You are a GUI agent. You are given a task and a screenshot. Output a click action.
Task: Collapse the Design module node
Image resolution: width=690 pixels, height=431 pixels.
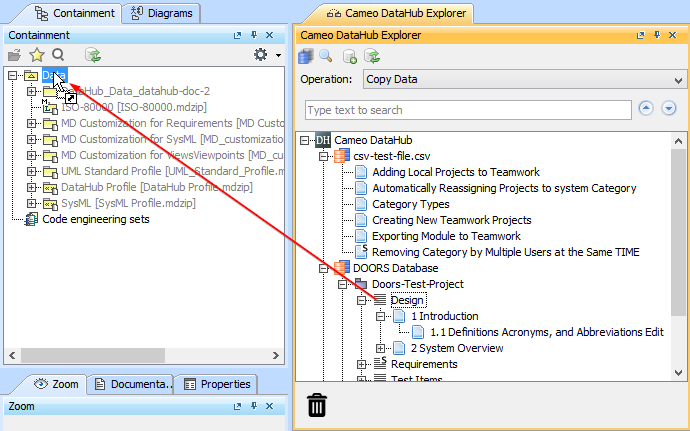pyautogui.click(x=361, y=300)
